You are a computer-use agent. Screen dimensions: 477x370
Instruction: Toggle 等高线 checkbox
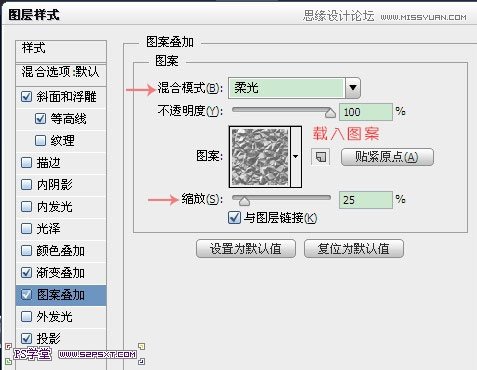click(x=40, y=118)
